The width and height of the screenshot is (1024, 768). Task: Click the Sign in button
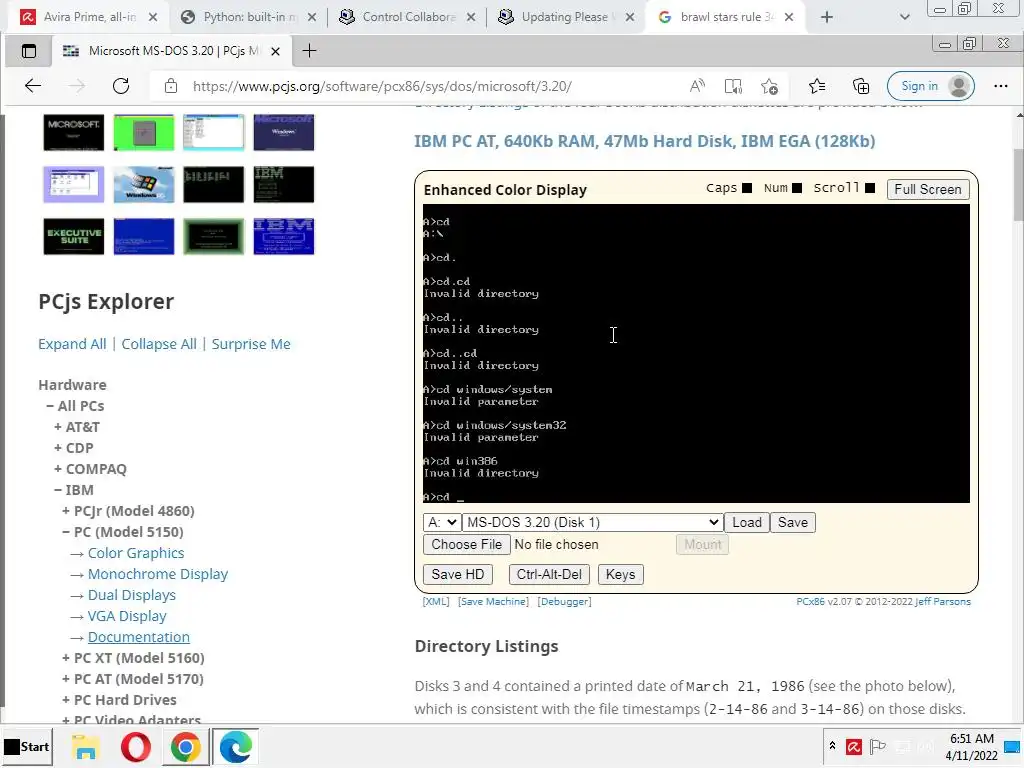tap(931, 86)
